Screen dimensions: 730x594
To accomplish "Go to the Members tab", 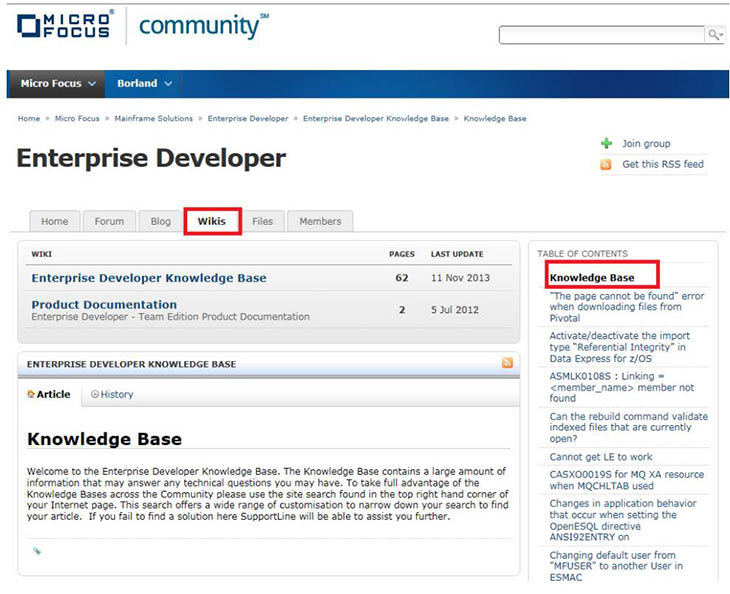I will pos(320,221).
